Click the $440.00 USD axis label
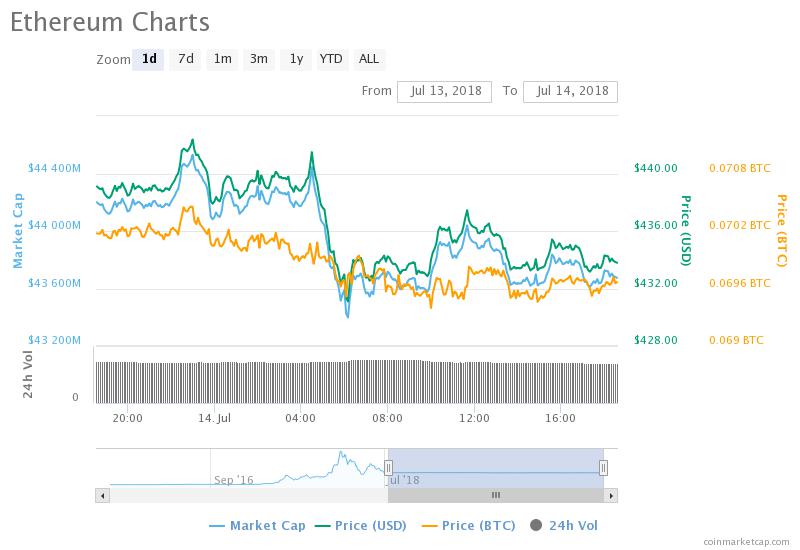Viewport: 800px width, 550px height. coord(656,168)
